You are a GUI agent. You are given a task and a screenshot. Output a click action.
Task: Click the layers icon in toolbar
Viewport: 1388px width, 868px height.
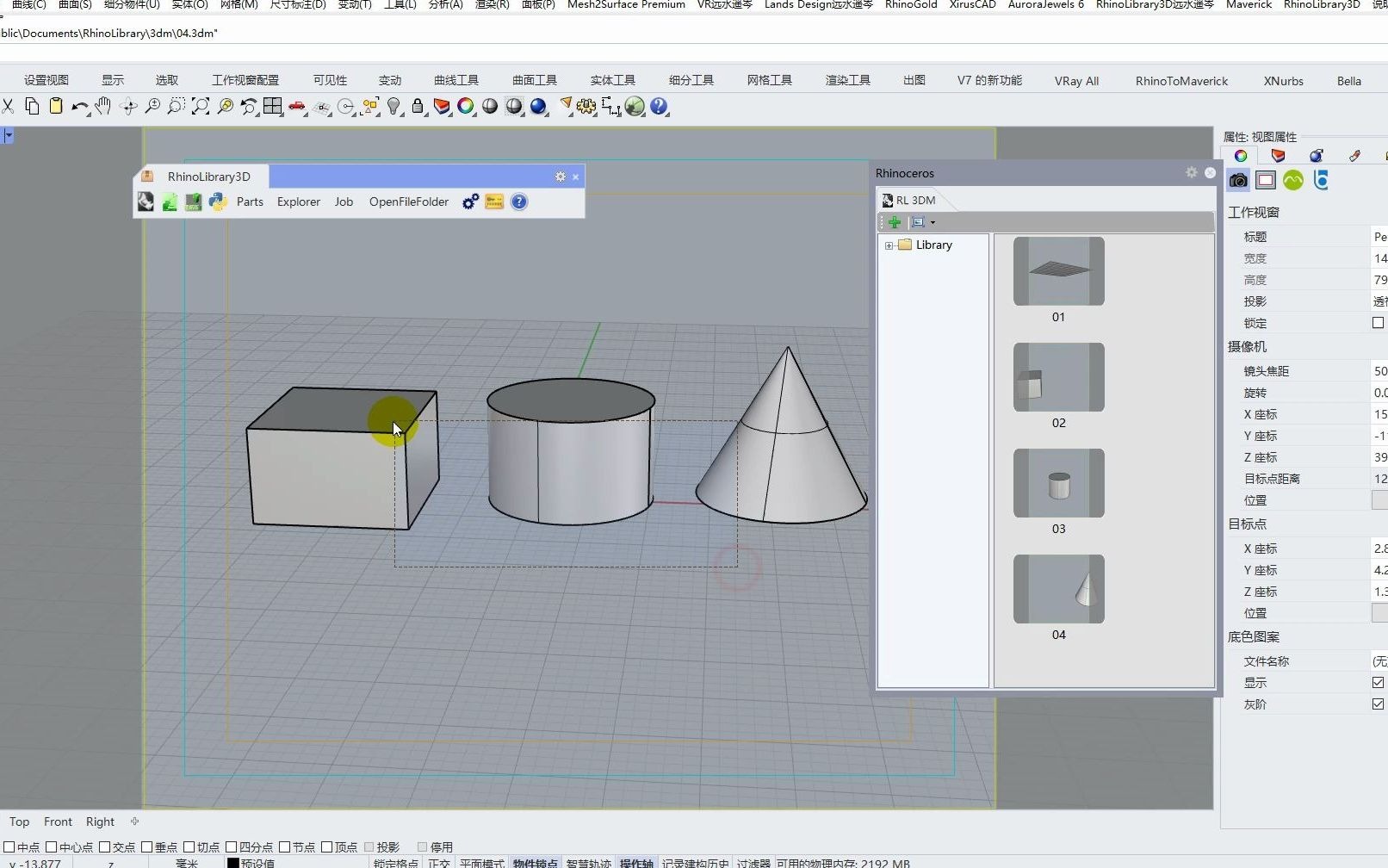pos(442,106)
